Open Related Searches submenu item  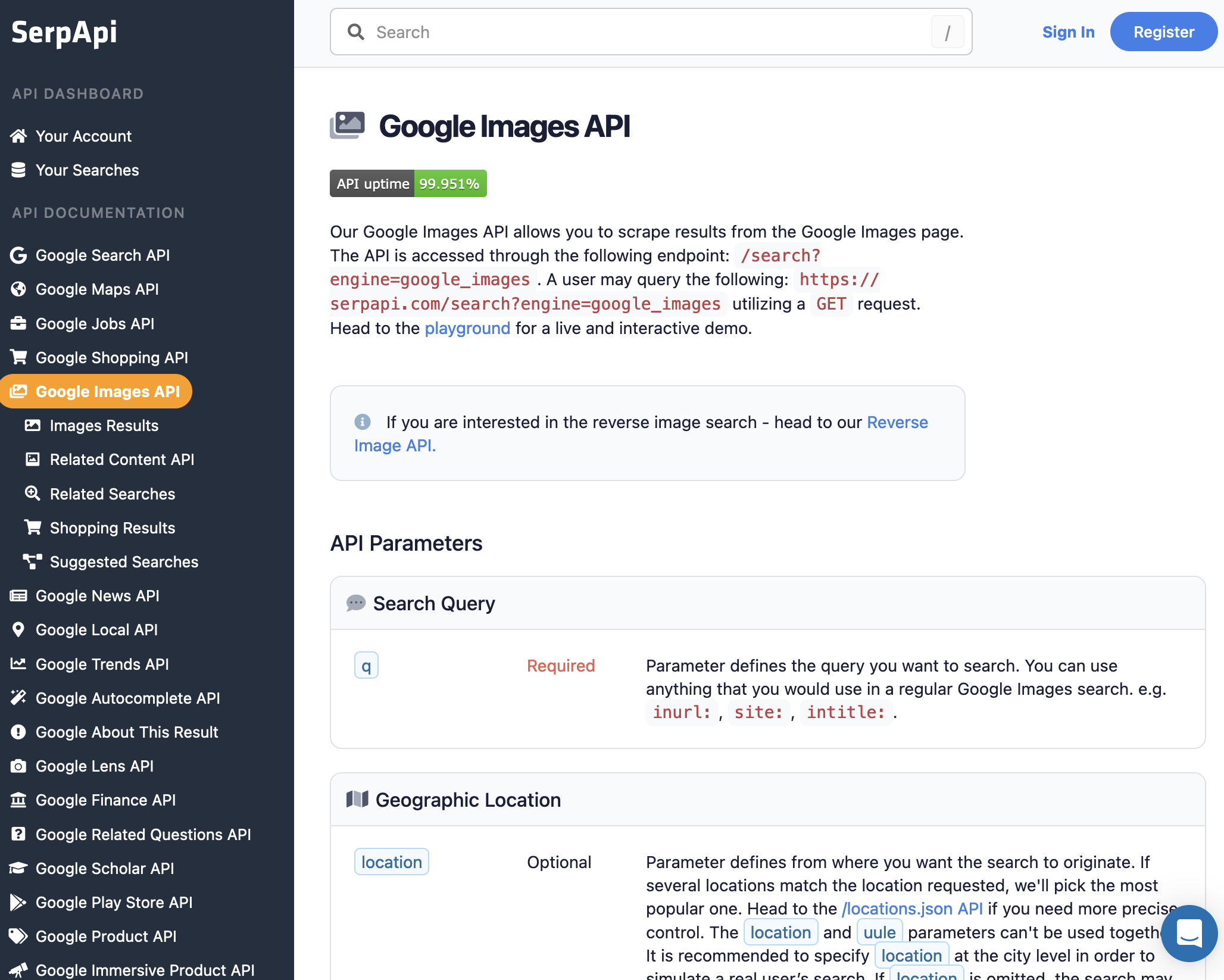(112, 494)
